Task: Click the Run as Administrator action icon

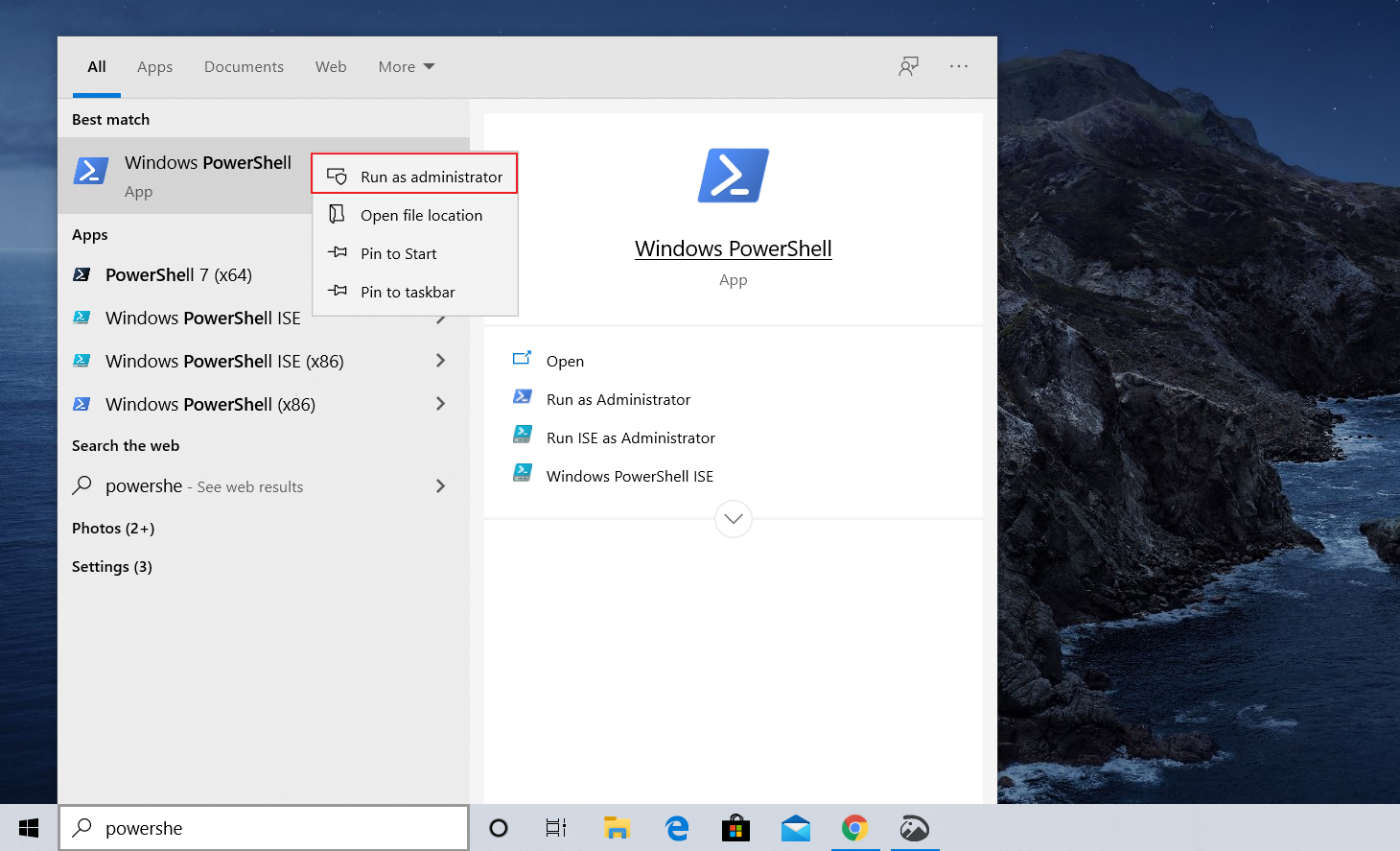Action: (523, 396)
